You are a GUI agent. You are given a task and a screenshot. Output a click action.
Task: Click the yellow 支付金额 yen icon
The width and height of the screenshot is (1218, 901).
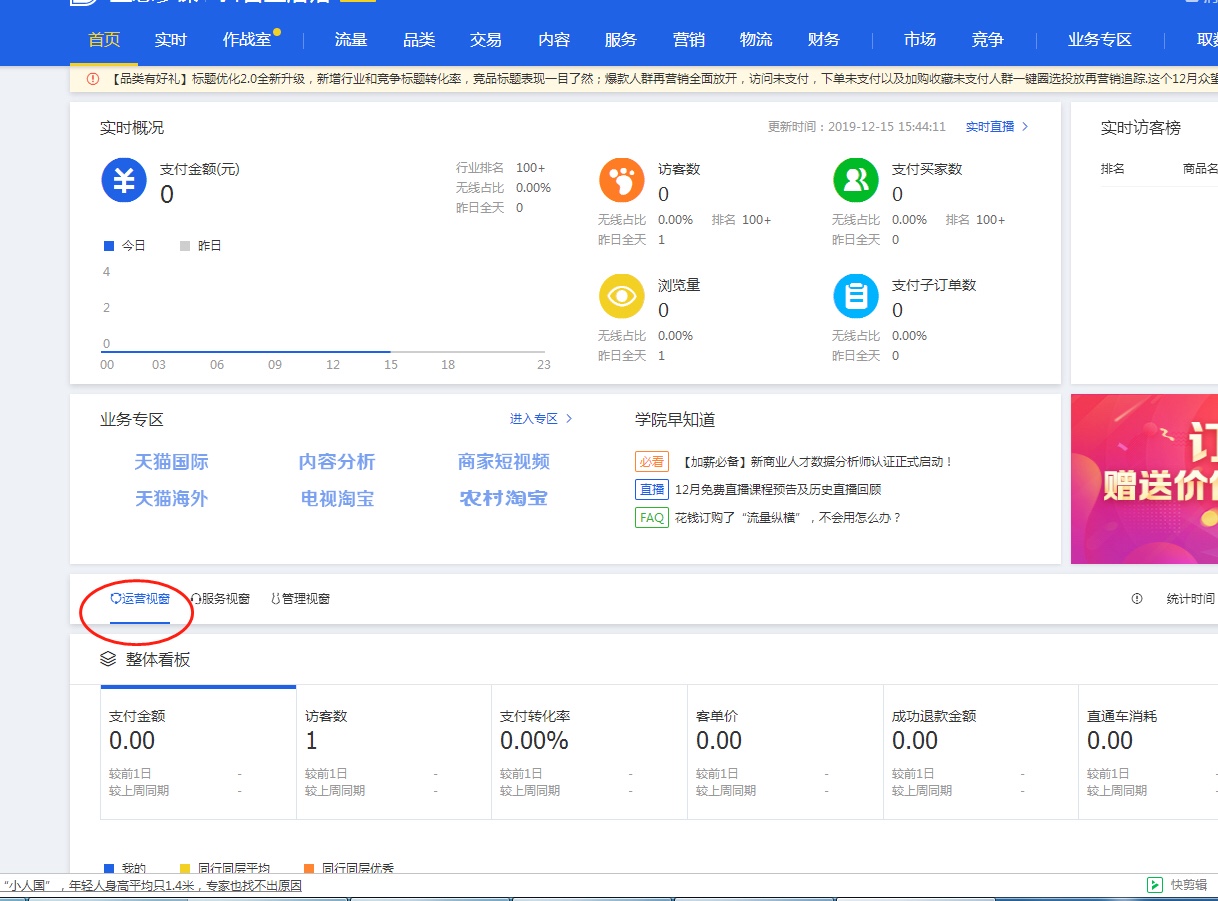click(x=123, y=180)
